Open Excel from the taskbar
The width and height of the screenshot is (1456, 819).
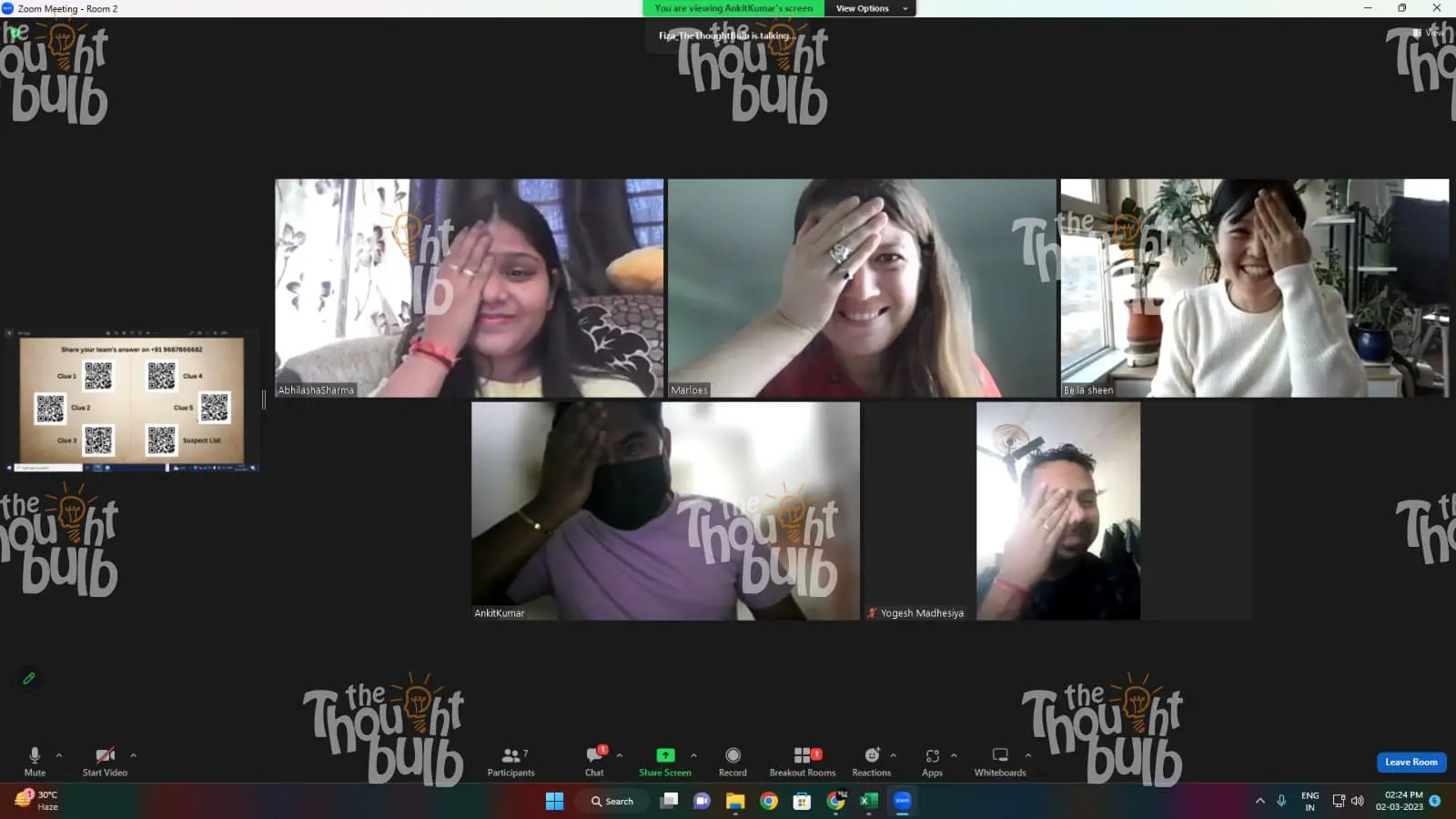click(869, 801)
